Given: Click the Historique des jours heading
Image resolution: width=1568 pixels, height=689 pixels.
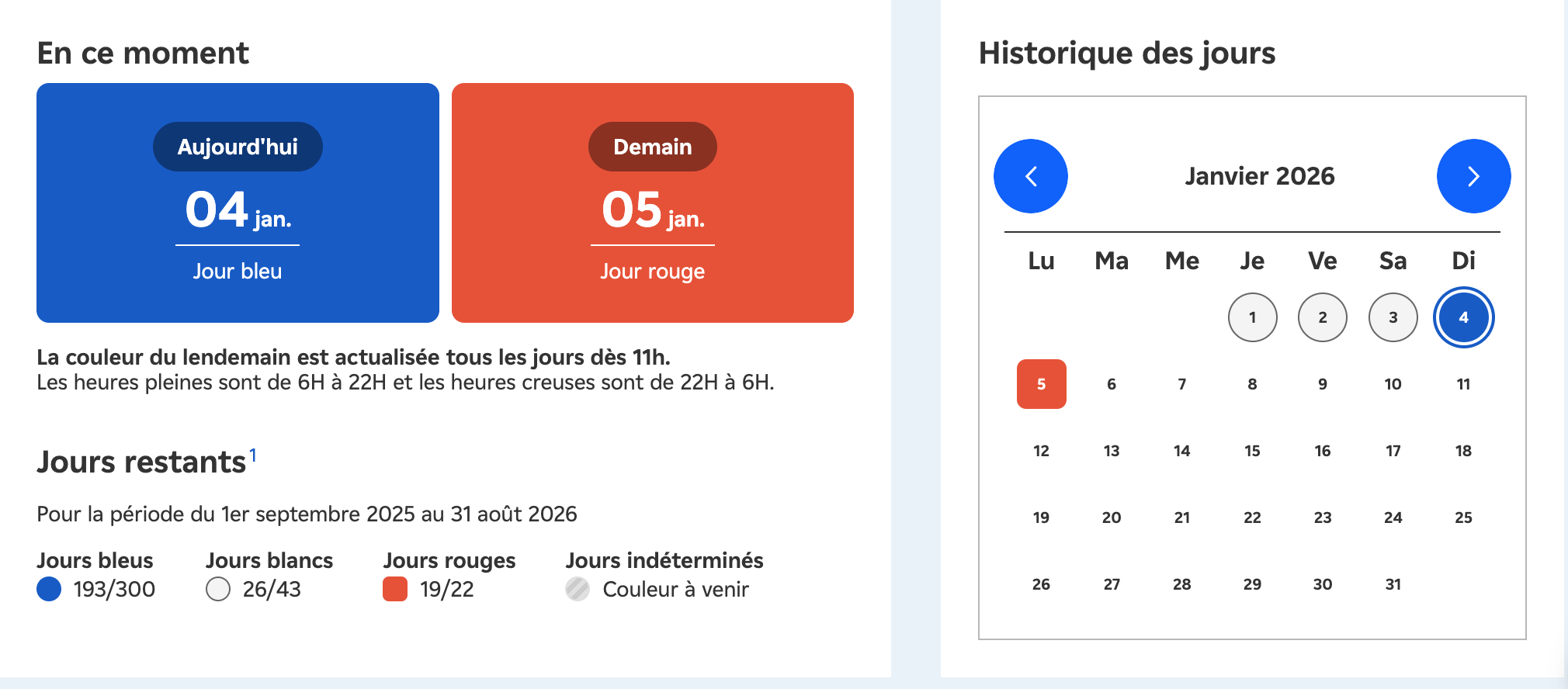Looking at the screenshot, I should point(1127,53).
